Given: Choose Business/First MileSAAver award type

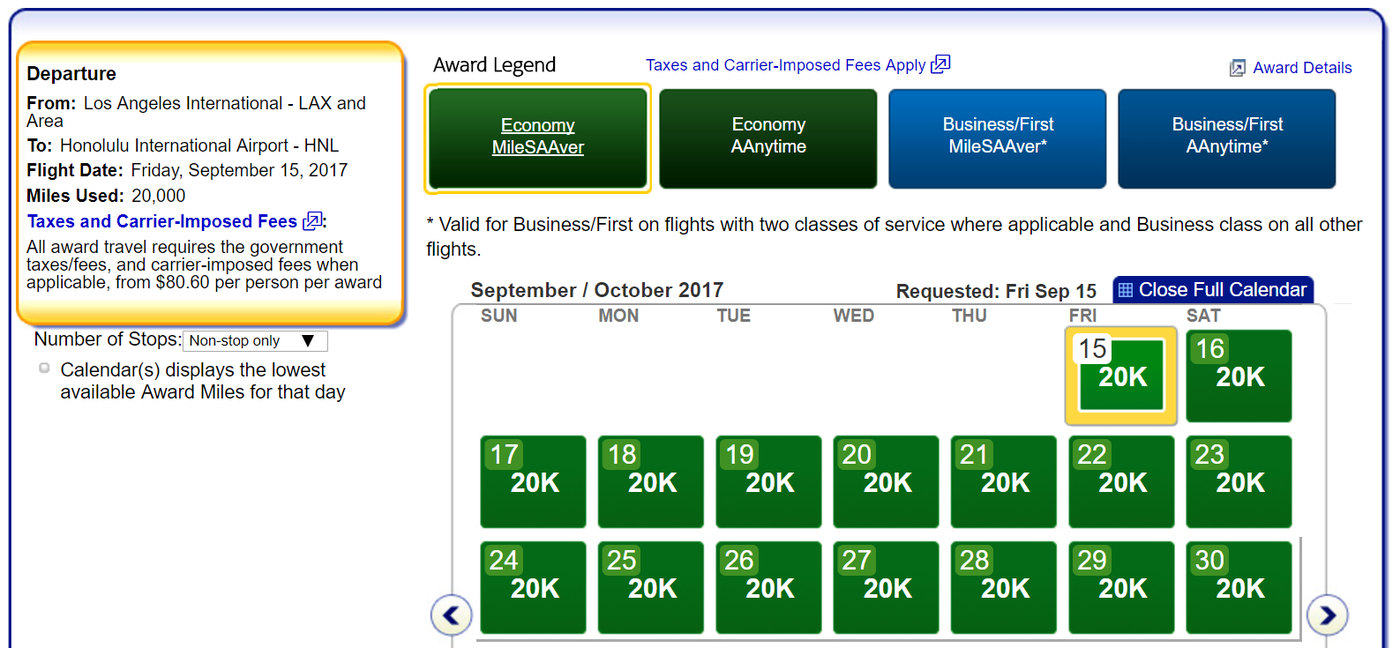Looking at the screenshot, I should coord(997,137).
